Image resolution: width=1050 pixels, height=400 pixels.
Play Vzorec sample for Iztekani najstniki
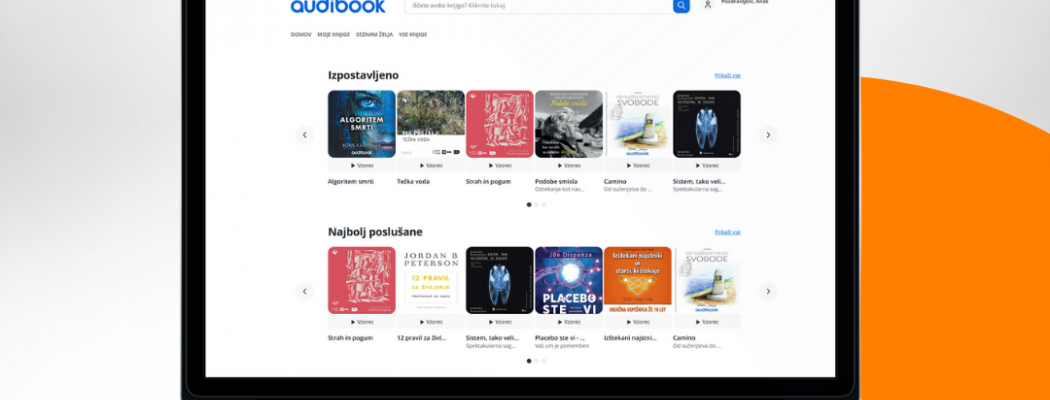638,322
